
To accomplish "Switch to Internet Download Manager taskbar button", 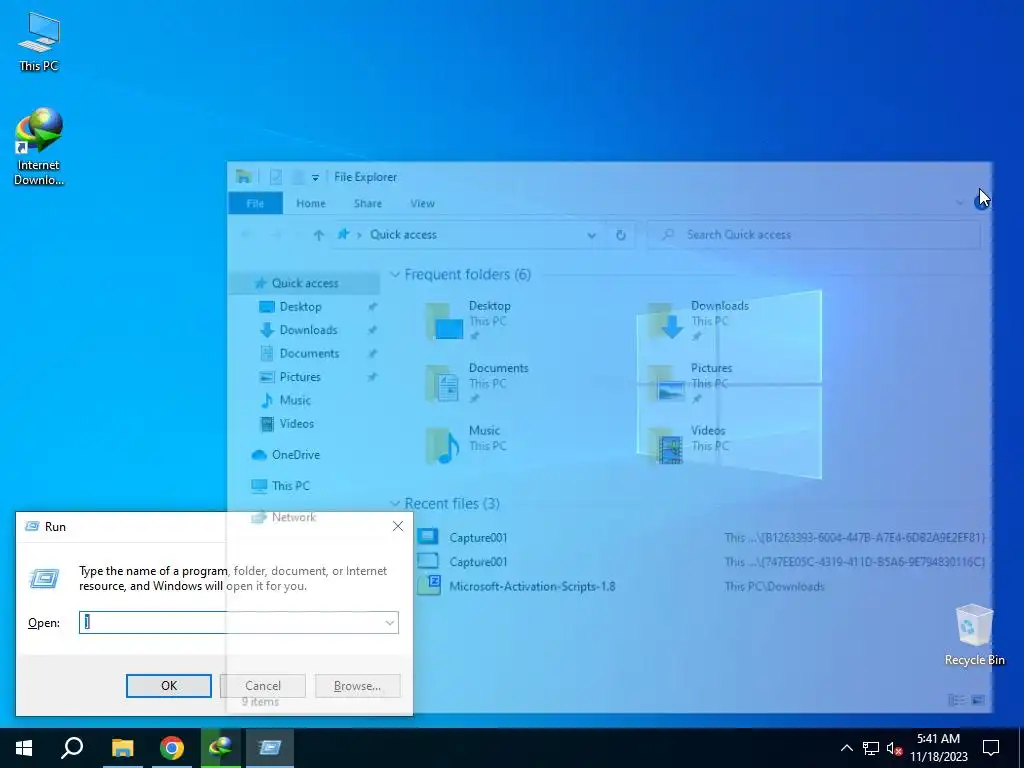I will click(221, 748).
